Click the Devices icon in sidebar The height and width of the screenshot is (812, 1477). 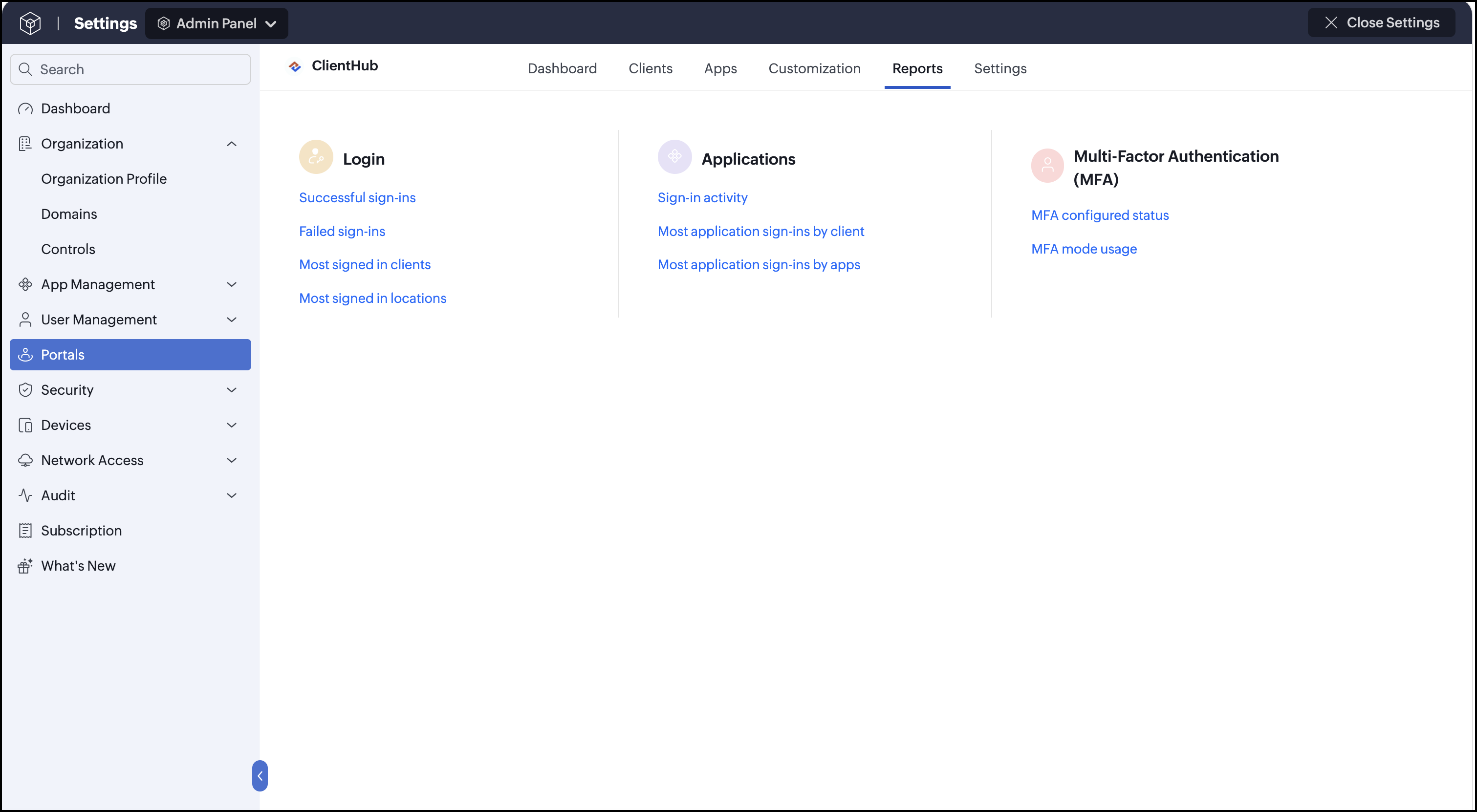coord(25,425)
